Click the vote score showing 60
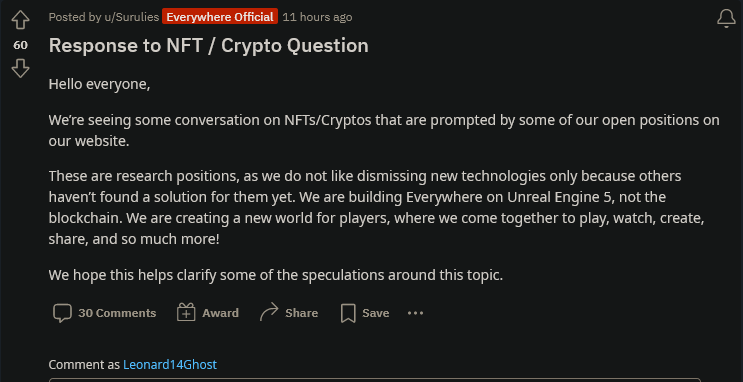743x382 pixels. pos(20,45)
